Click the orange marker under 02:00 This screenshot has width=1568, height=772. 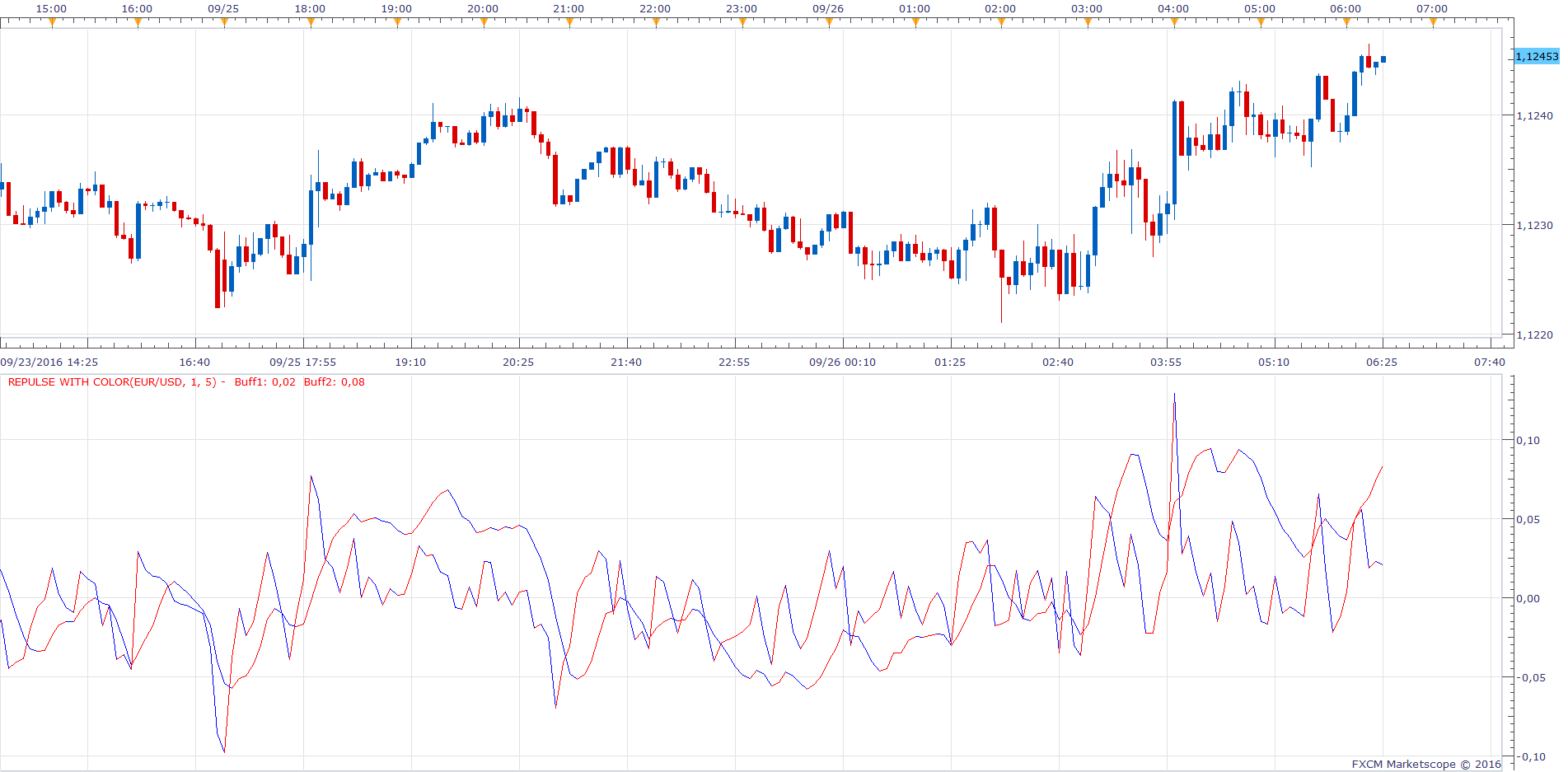(x=1001, y=23)
